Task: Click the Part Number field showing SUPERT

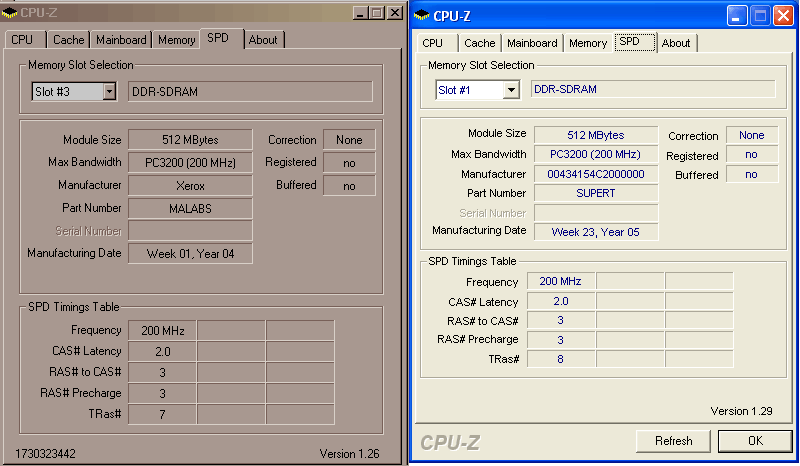Action: point(596,193)
